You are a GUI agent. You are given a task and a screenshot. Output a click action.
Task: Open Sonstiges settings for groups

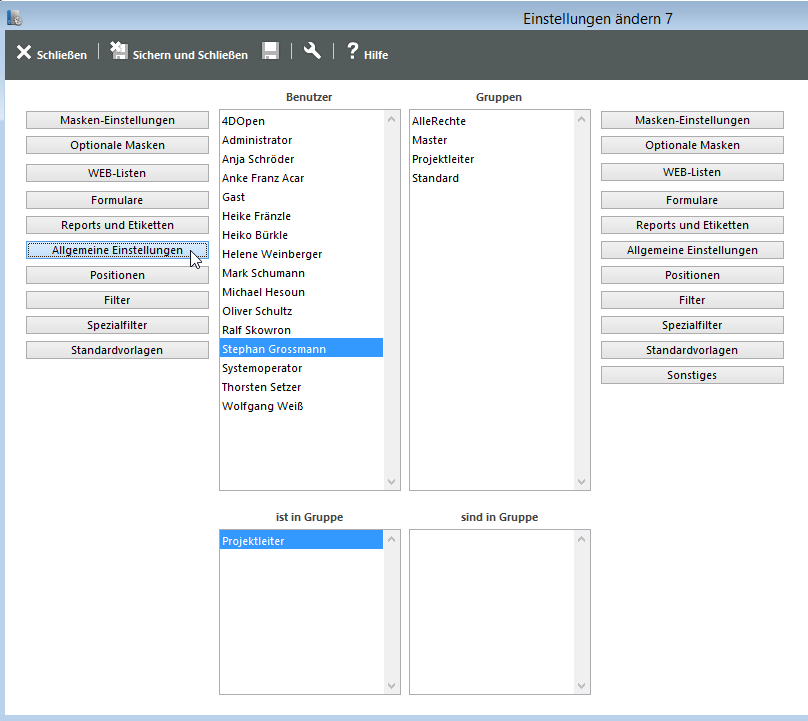coord(692,375)
